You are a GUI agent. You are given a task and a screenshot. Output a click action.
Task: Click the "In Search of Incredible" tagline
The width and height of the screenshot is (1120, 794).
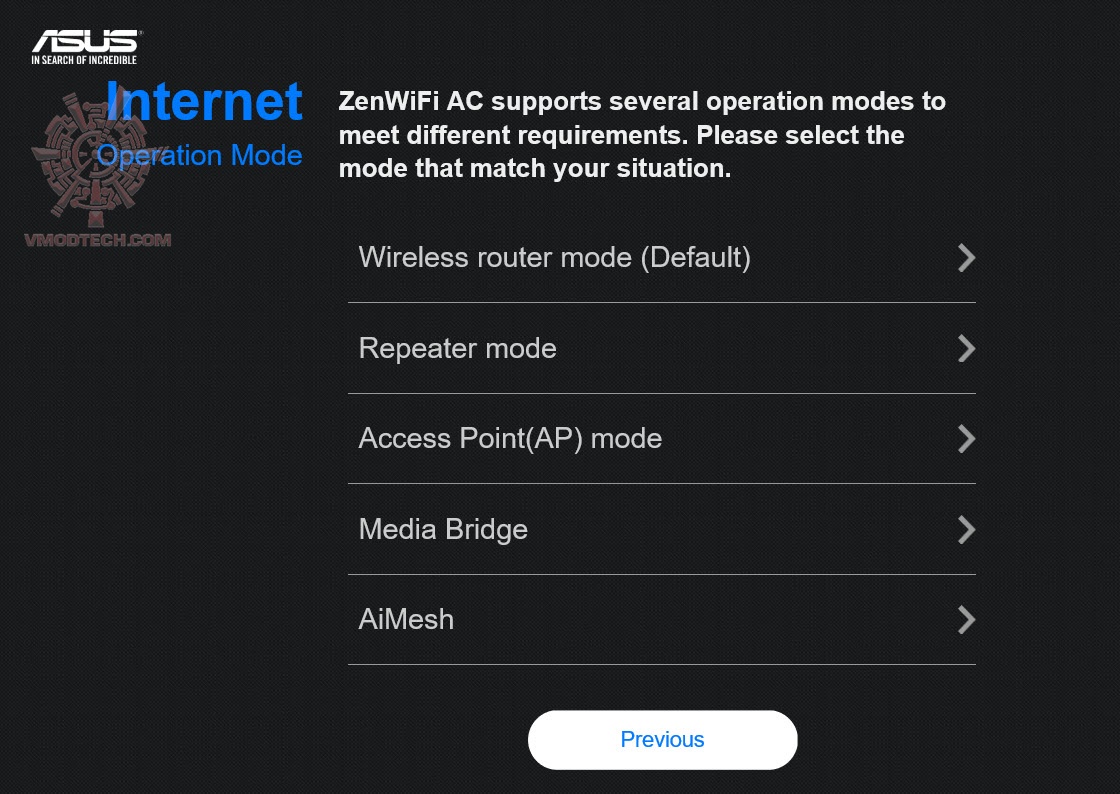(85, 60)
